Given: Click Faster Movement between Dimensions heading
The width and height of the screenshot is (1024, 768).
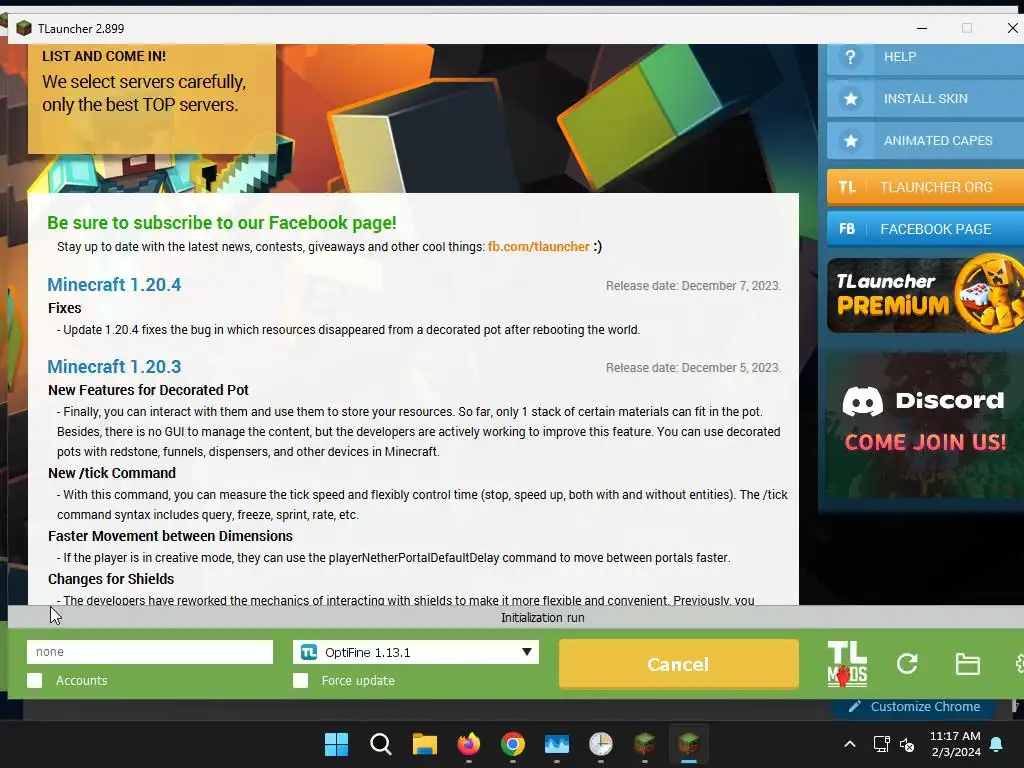Looking at the screenshot, I should (x=170, y=536).
